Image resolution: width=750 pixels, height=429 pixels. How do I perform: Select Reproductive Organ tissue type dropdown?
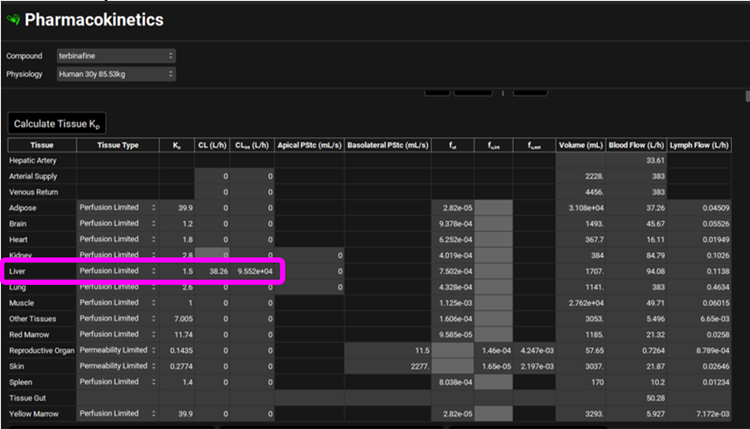tap(118, 350)
